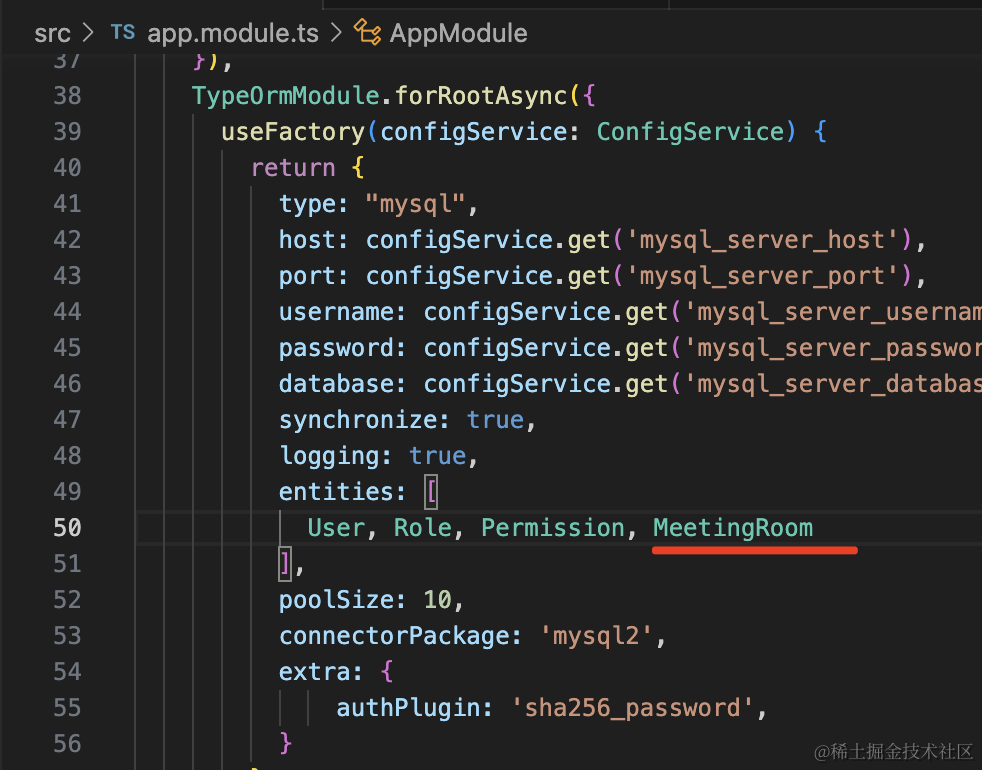The height and width of the screenshot is (770, 982).
Task: Click line number 38 in gutter
Action: click(x=67, y=95)
